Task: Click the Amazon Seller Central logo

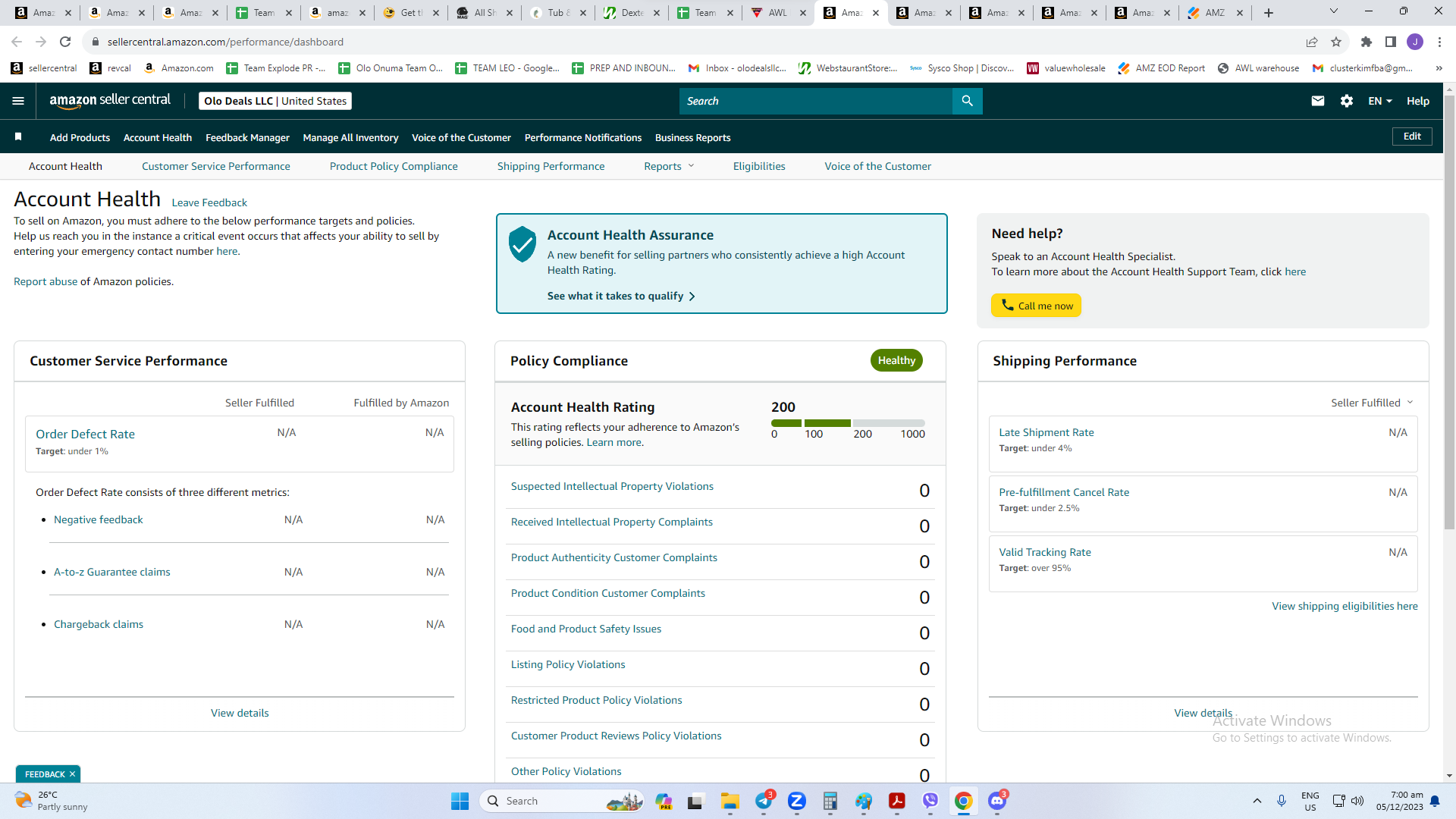Action: click(110, 101)
